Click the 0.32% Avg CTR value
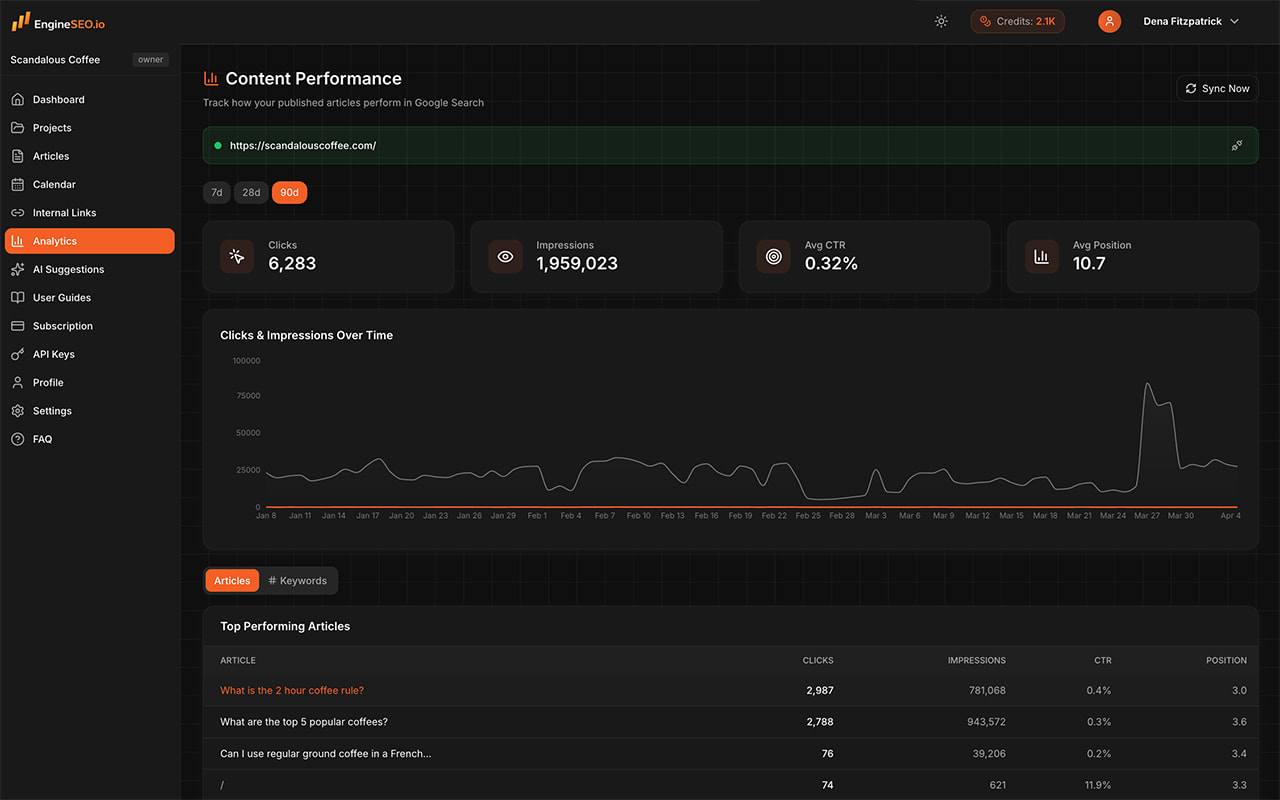This screenshot has width=1280, height=800. pos(831,264)
